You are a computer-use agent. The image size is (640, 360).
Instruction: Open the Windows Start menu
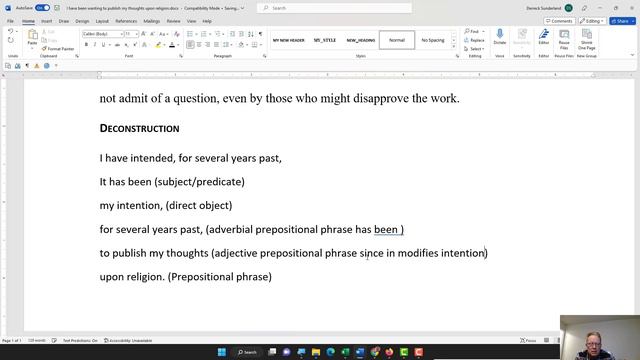click(x=222, y=352)
